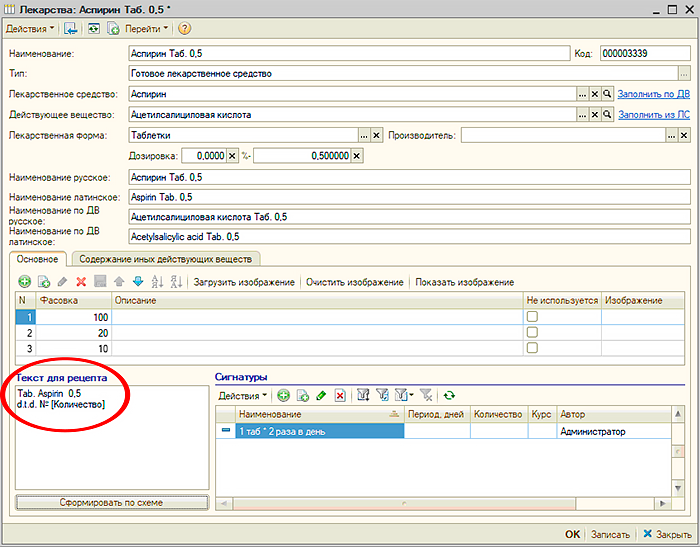
Task: Switch to Содержание иных действующих веществ tab
Action: click(167, 259)
